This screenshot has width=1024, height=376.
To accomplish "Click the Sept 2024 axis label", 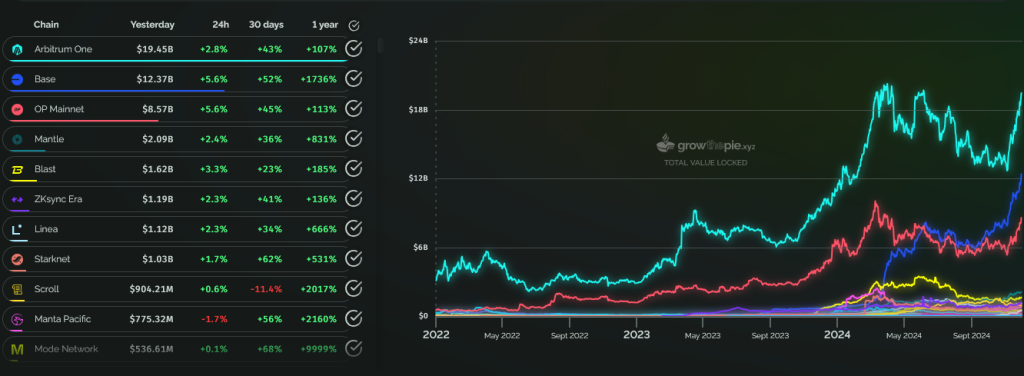I will pyautogui.click(x=971, y=336).
